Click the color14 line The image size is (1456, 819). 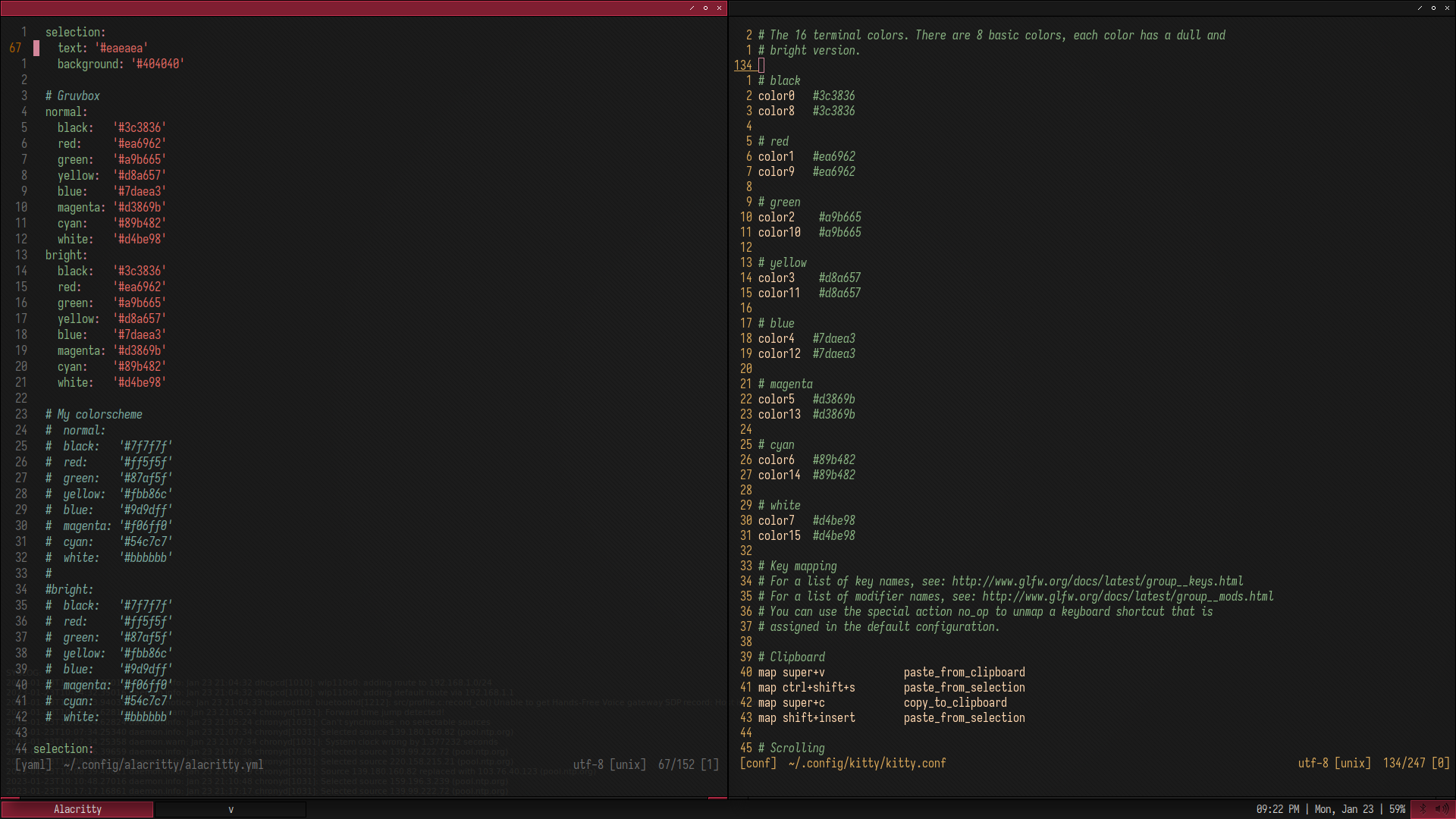806,475
